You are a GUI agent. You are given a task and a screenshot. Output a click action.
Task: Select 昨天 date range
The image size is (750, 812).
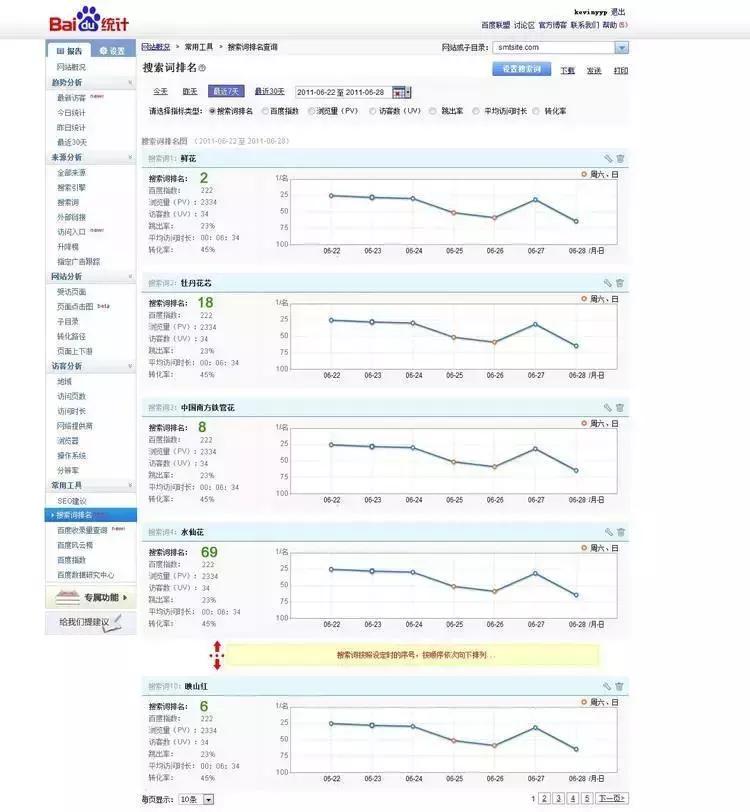(190, 91)
